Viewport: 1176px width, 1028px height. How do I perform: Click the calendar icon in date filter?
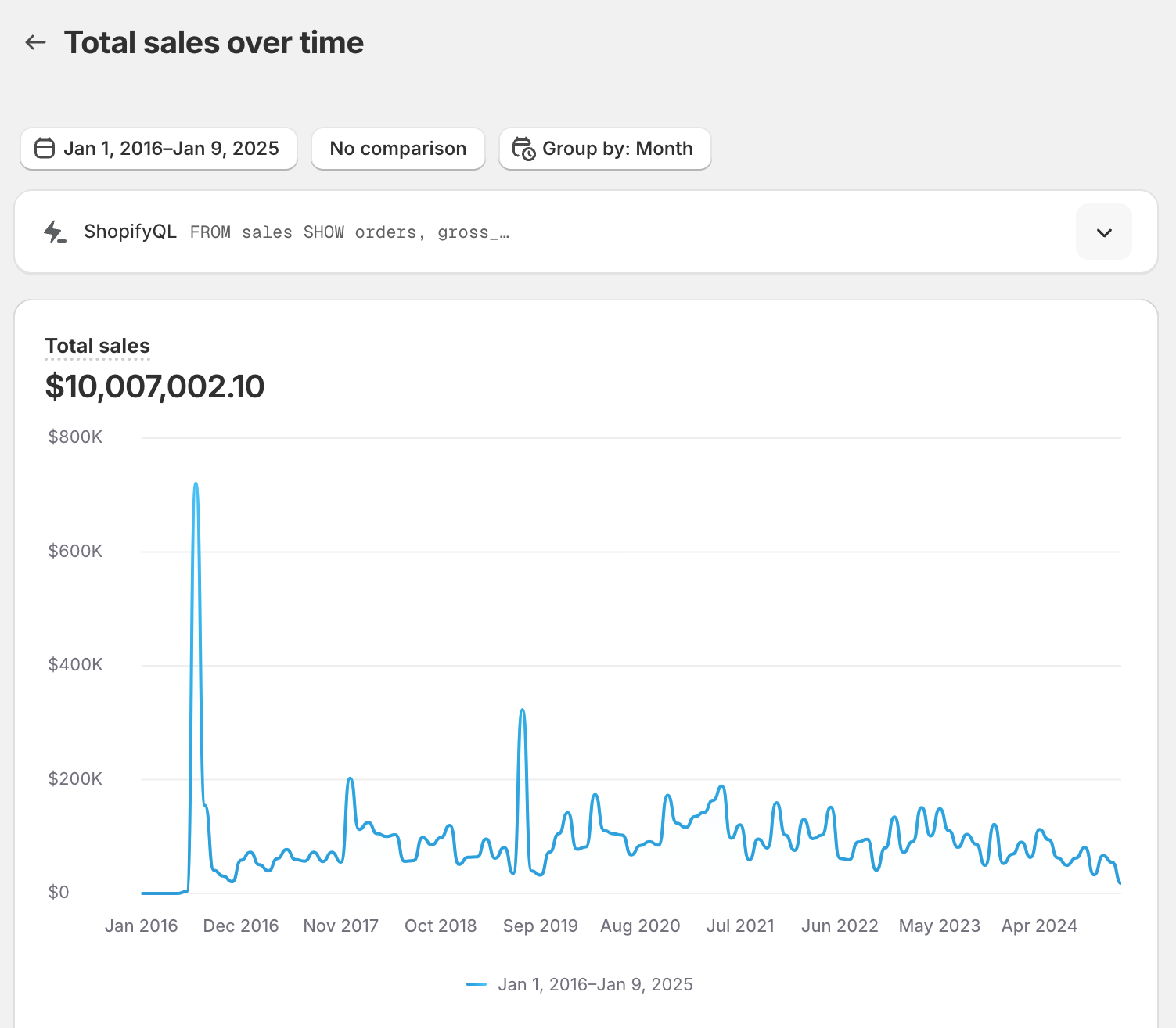click(x=45, y=148)
